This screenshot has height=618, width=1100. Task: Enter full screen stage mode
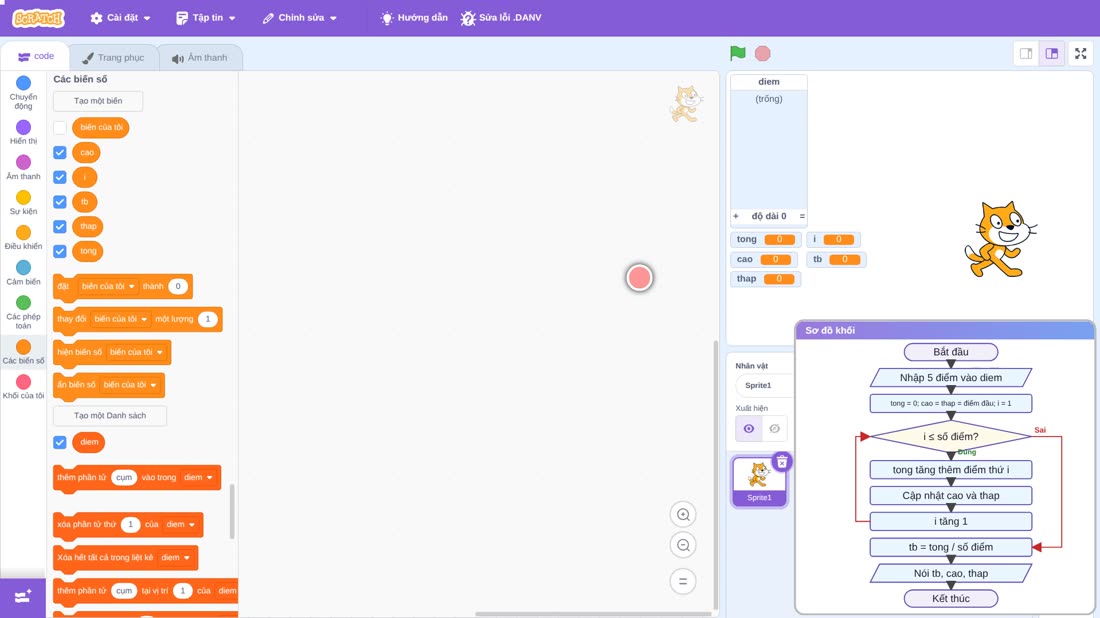(1080, 53)
